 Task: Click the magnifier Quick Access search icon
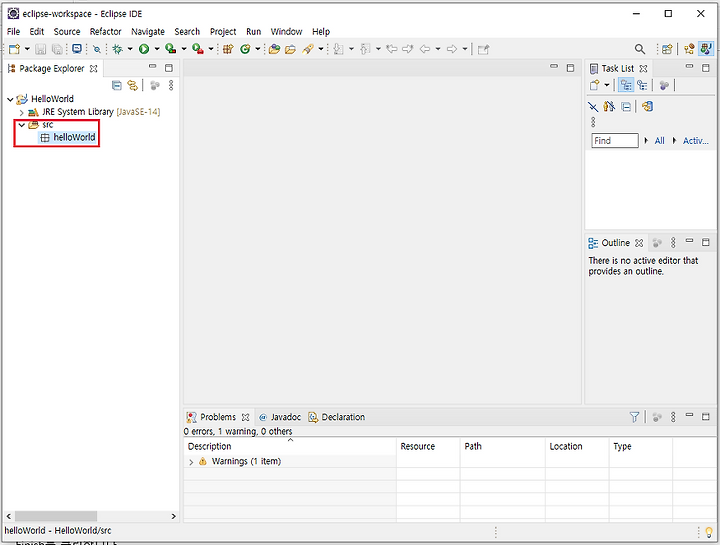pos(640,49)
